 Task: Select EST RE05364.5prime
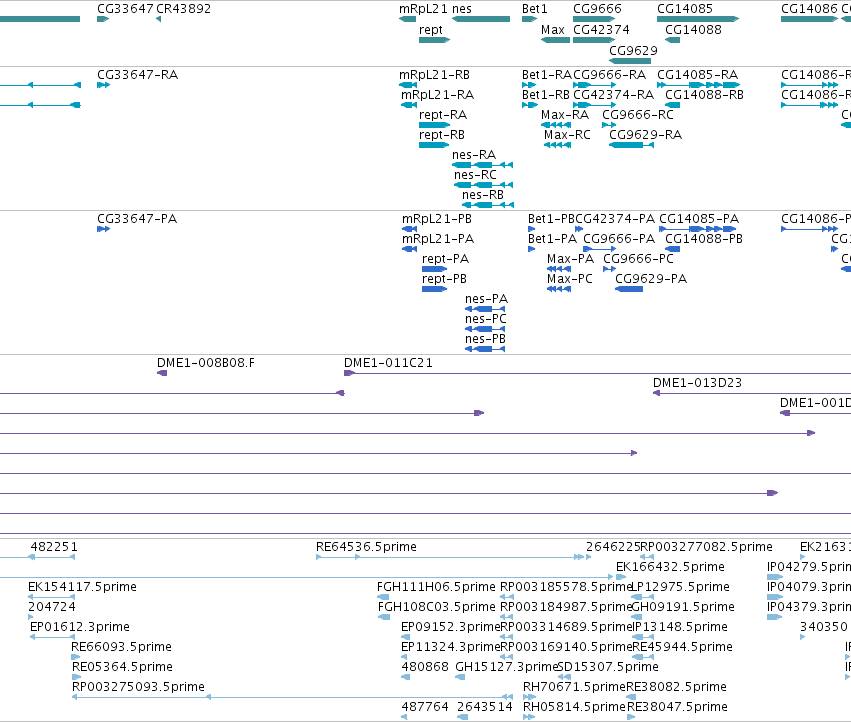77,677
